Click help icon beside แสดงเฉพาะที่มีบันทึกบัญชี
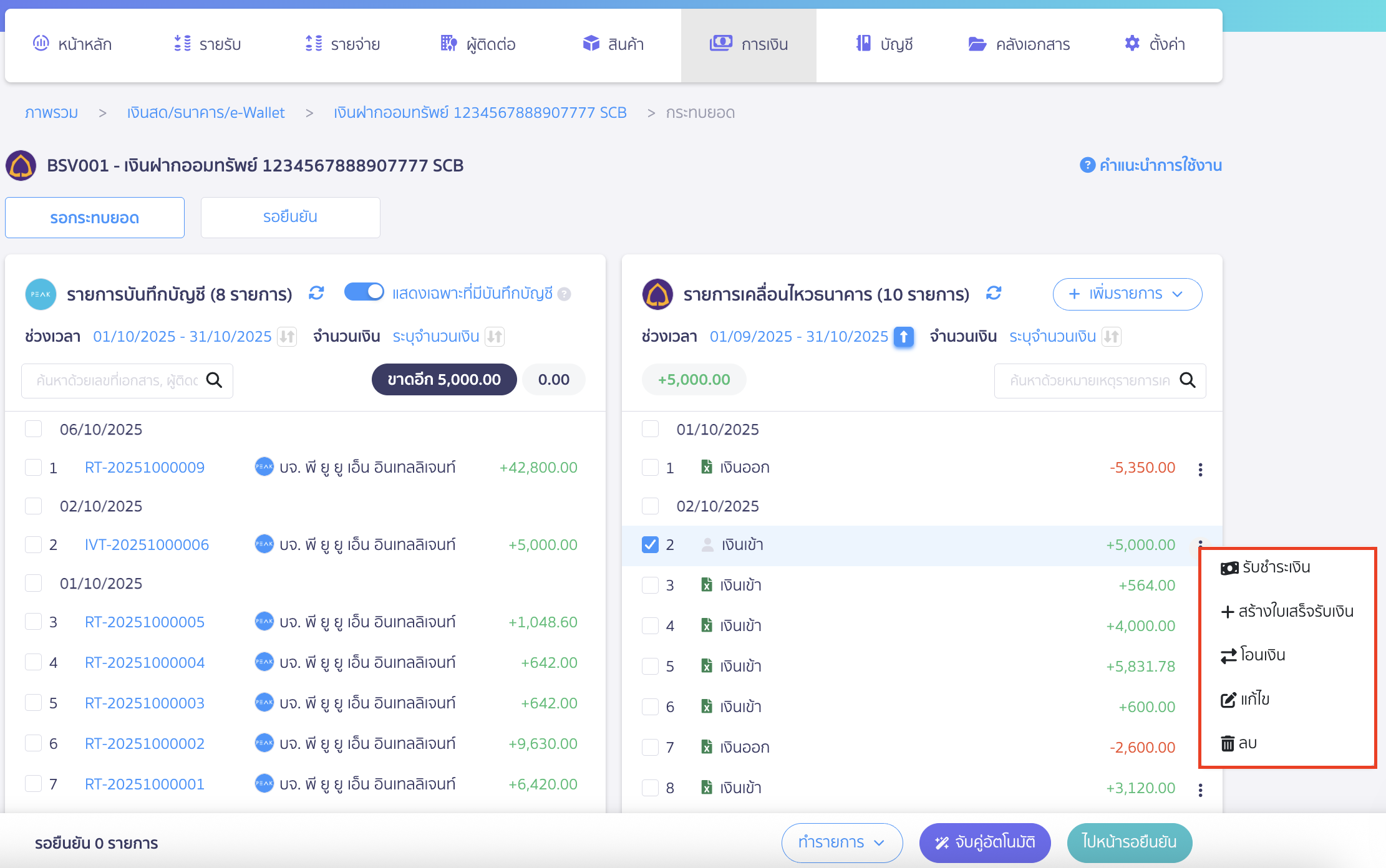This screenshot has width=1386, height=868. click(565, 294)
